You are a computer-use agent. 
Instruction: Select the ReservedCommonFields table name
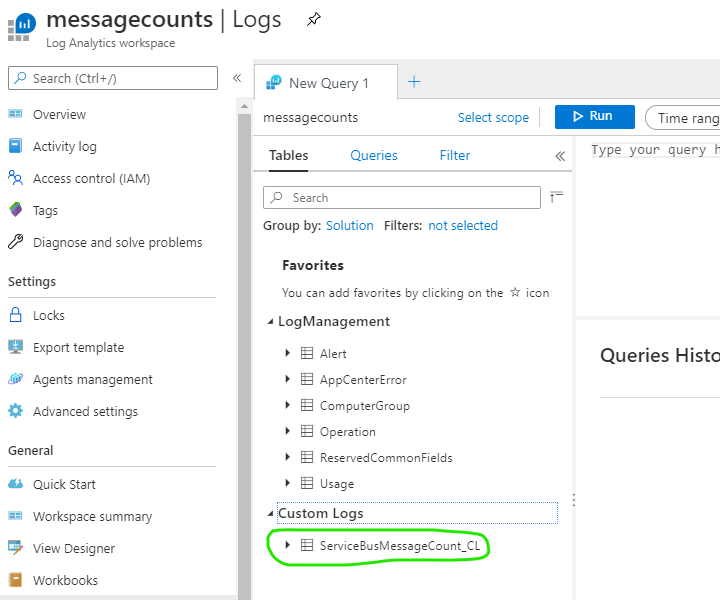point(386,458)
